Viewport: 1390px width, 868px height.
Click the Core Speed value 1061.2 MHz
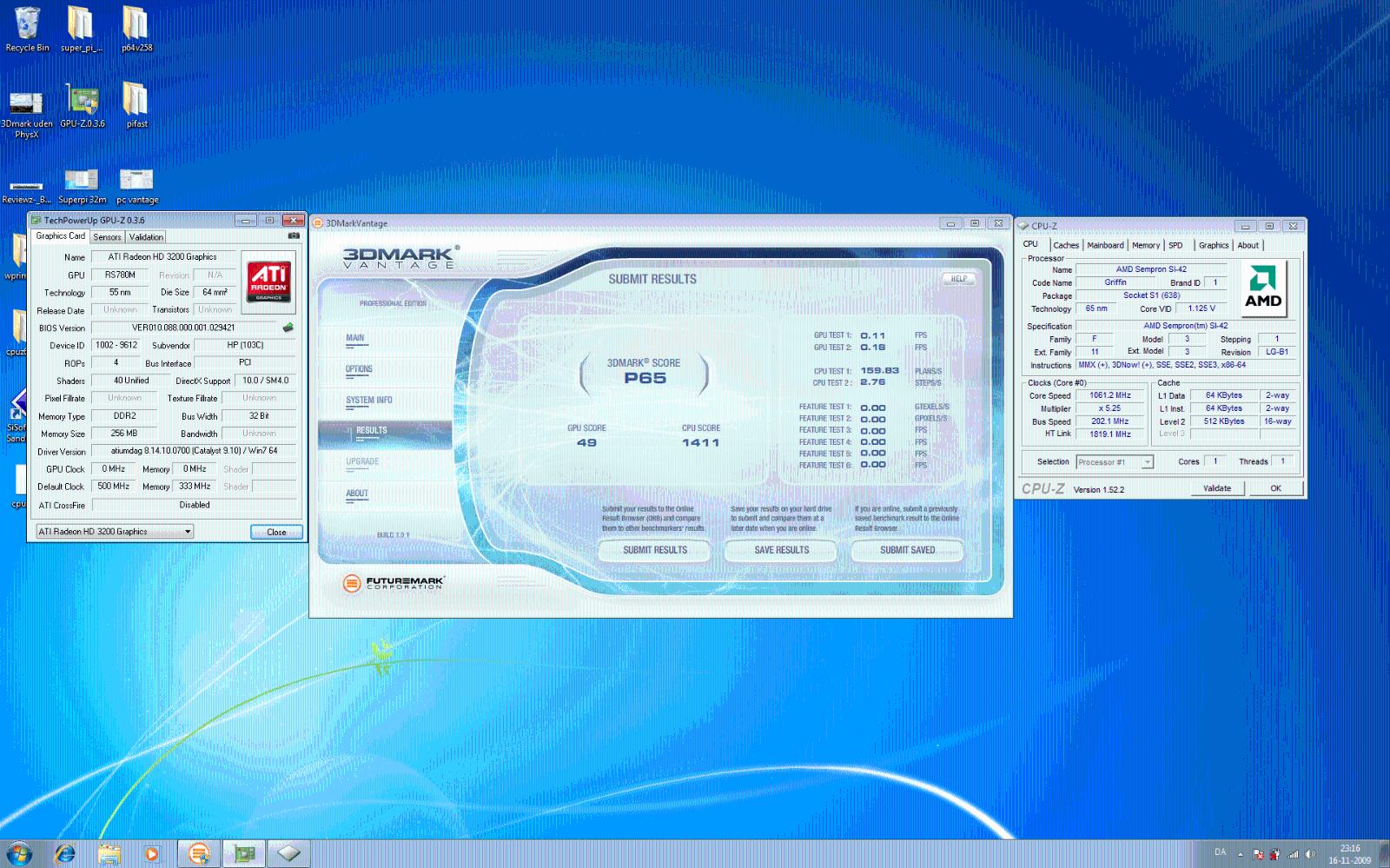pos(1110,395)
